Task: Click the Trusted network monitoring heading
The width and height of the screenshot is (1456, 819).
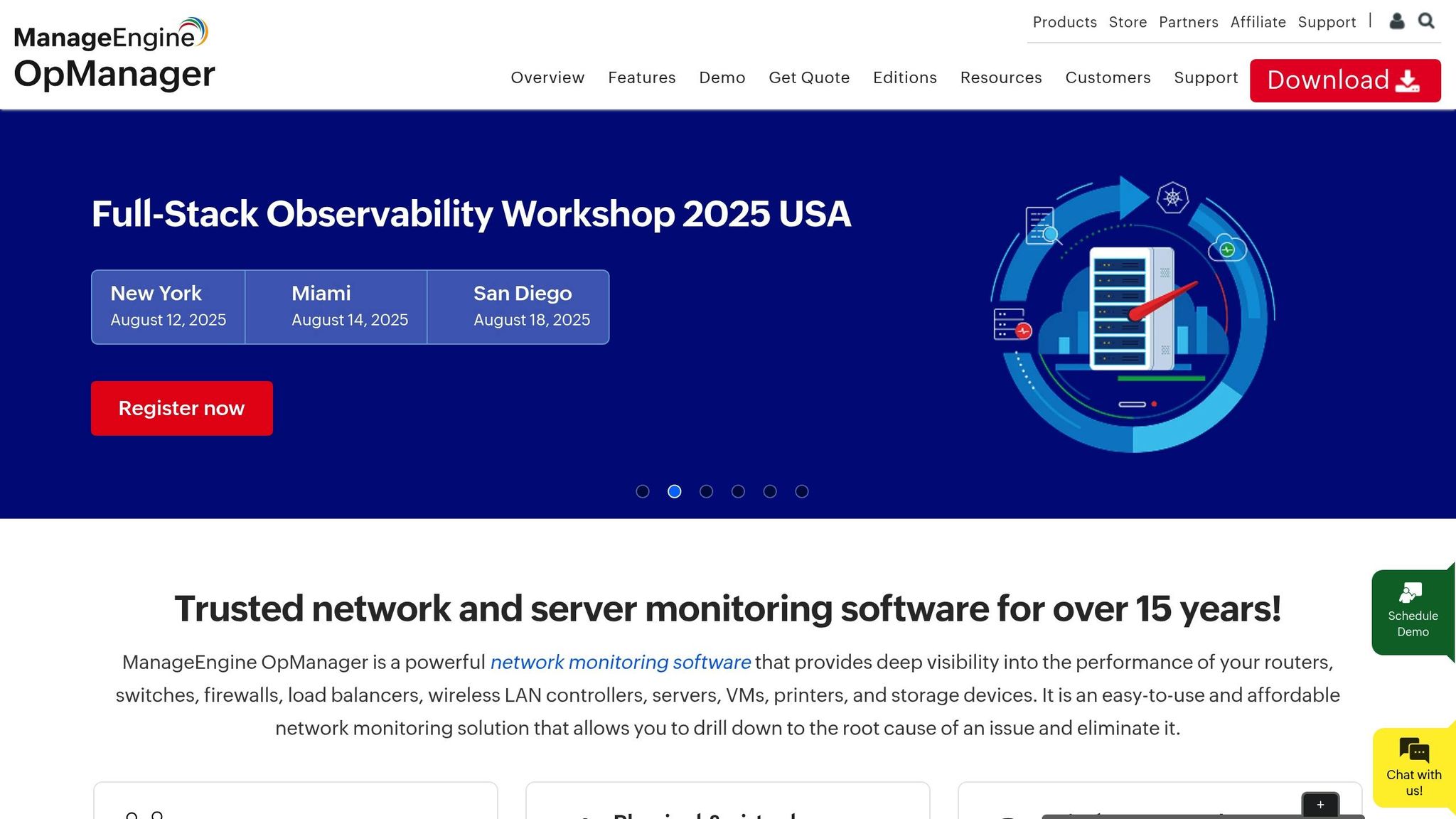Action: tap(728, 609)
